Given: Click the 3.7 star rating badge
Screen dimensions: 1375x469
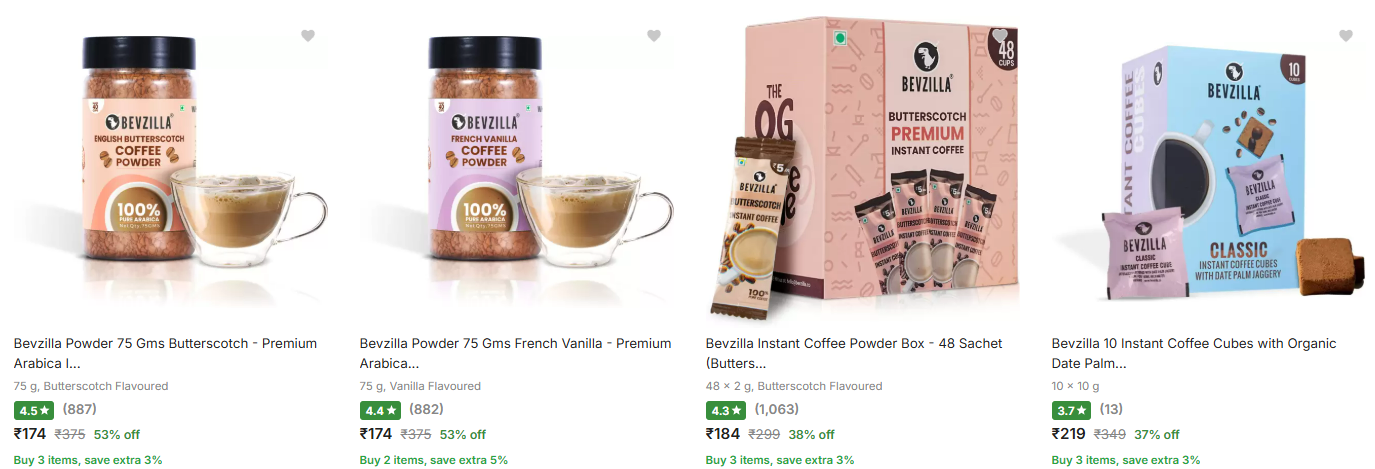Looking at the screenshot, I should point(1072,410).
